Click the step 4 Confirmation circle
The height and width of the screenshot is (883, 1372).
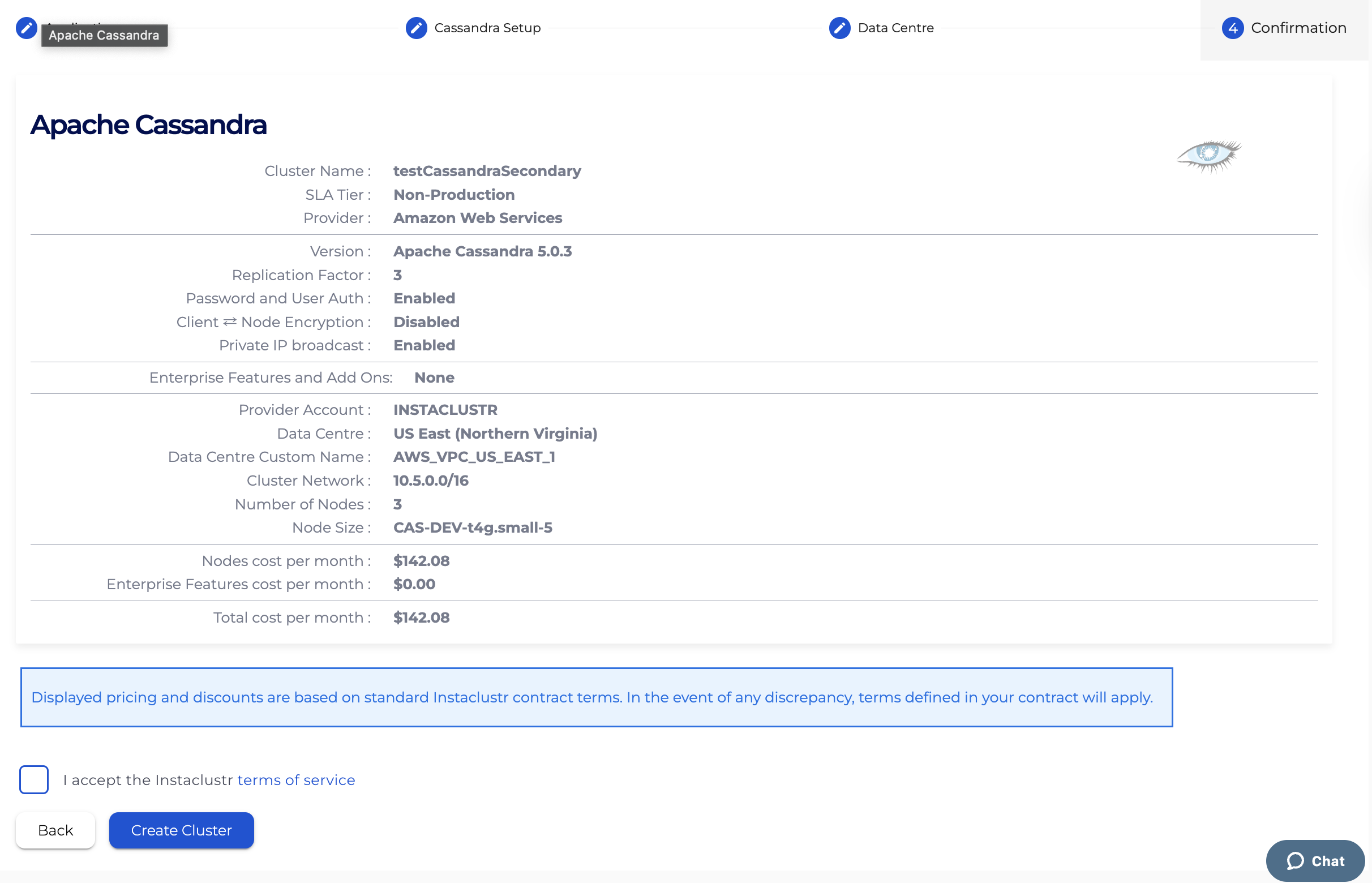pyautogui.click(x=1233, y=28)
